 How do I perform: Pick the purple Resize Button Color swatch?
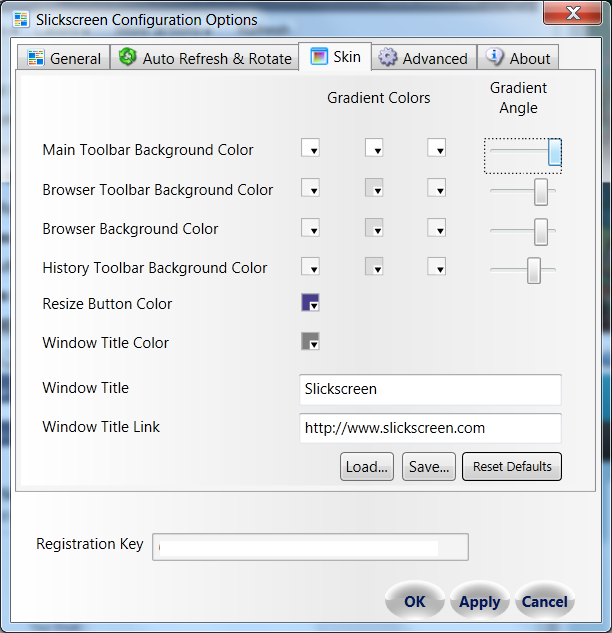pyautogui.click(x=310, y=302)
